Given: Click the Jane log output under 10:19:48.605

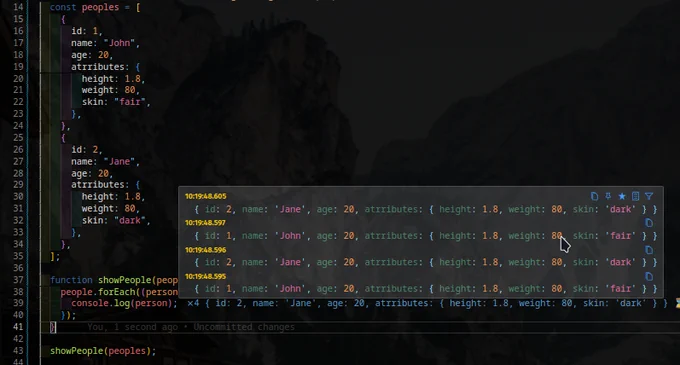Looking at the screenshot, I should [426, 209].
